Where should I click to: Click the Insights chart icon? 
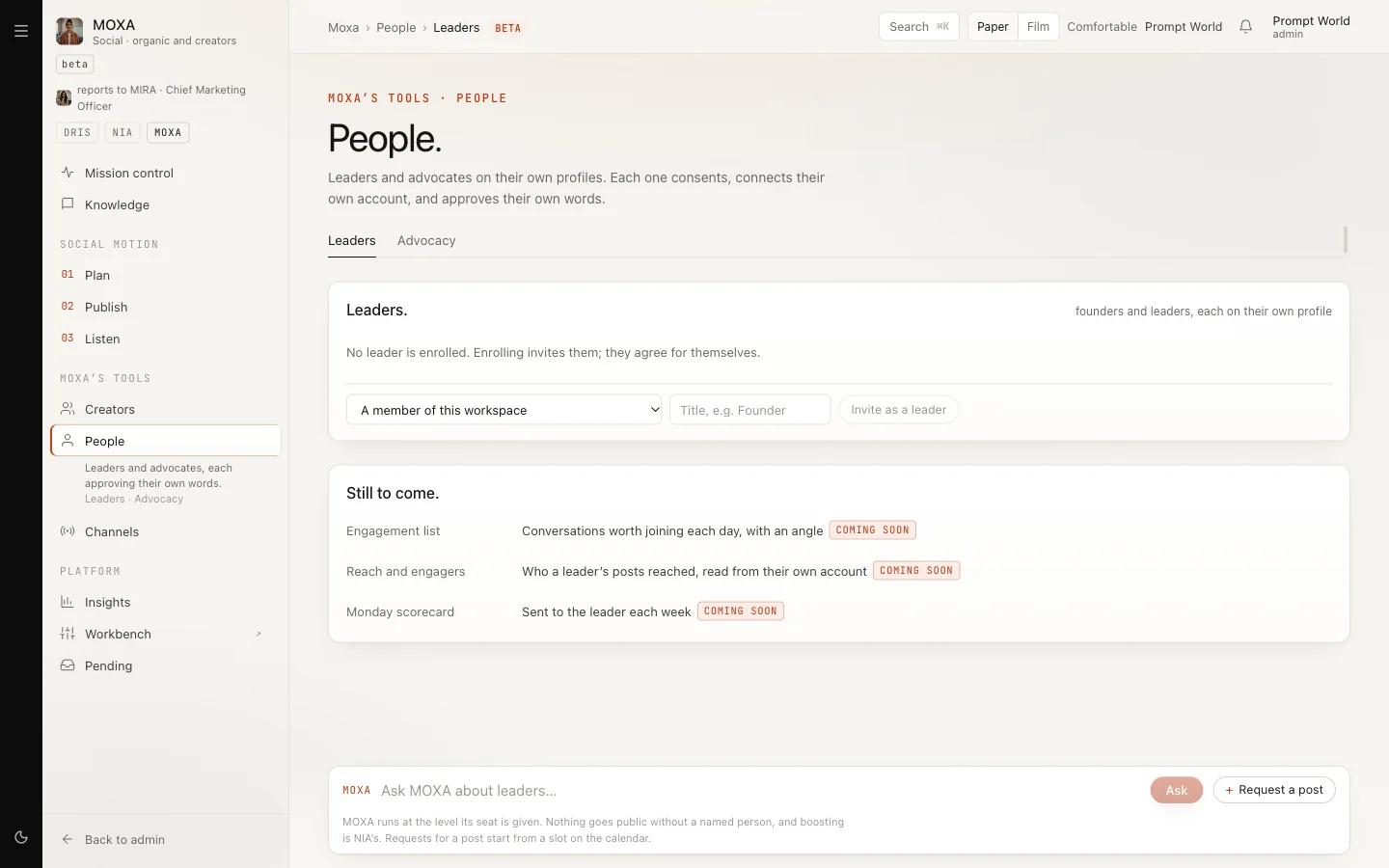tap(68, 602)
